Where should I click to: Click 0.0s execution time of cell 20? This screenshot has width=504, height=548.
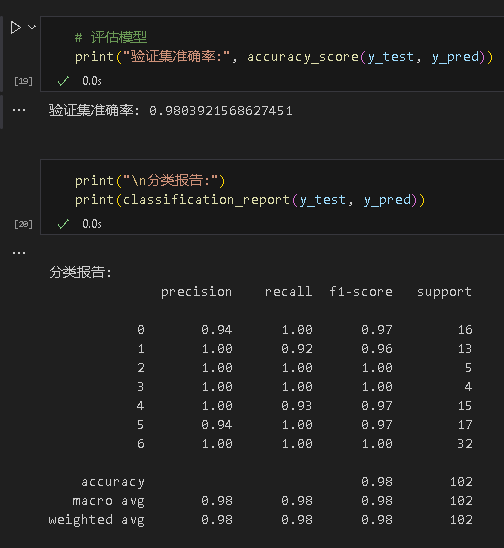(92, 224)
